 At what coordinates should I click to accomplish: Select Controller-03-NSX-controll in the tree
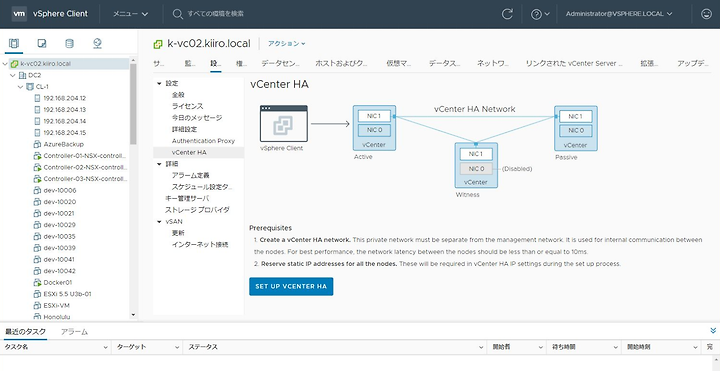coord(85,179)
